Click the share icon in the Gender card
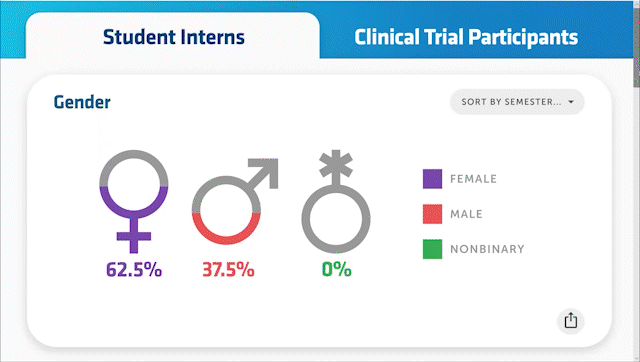Screen dimensions: 640x362 coord(571,321)
